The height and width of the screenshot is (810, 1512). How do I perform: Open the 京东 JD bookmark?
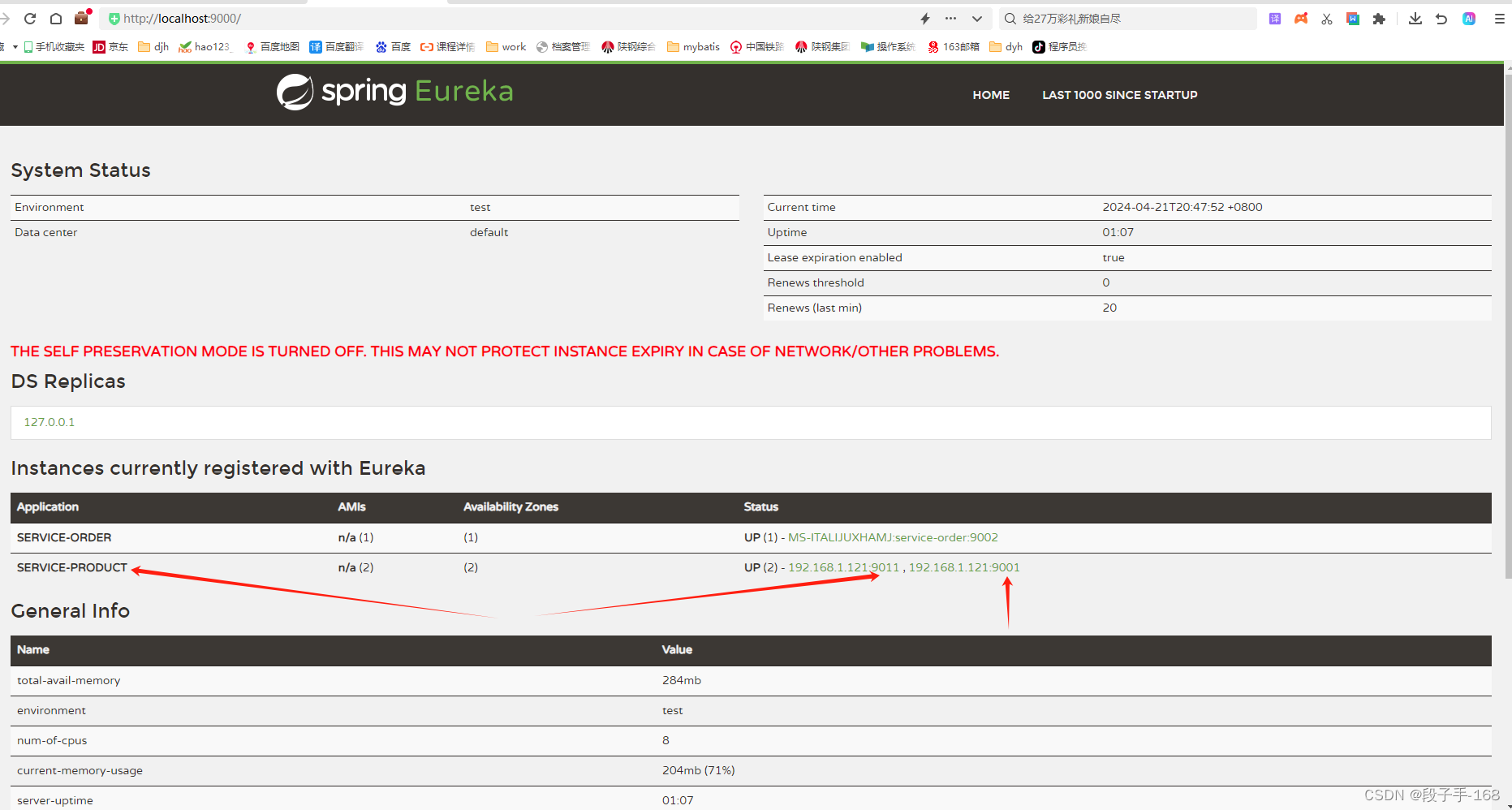click(110, 47)
